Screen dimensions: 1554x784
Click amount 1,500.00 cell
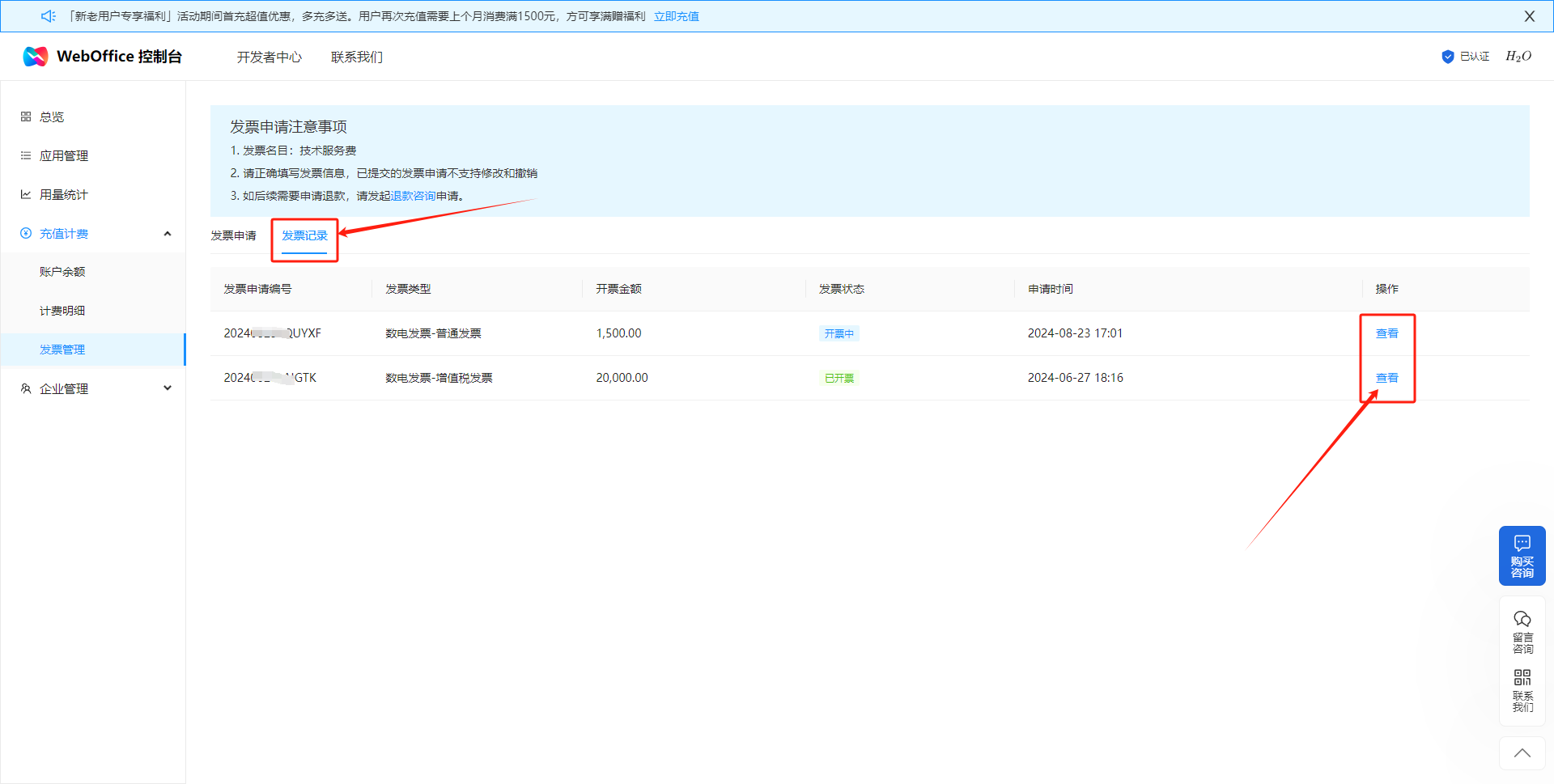[618, 333]
